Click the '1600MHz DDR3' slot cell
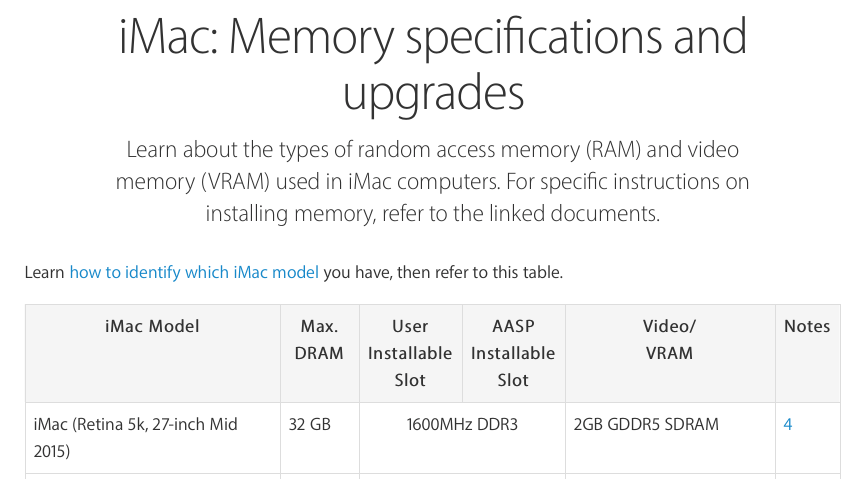844x479 pixels. click(462, 425)
